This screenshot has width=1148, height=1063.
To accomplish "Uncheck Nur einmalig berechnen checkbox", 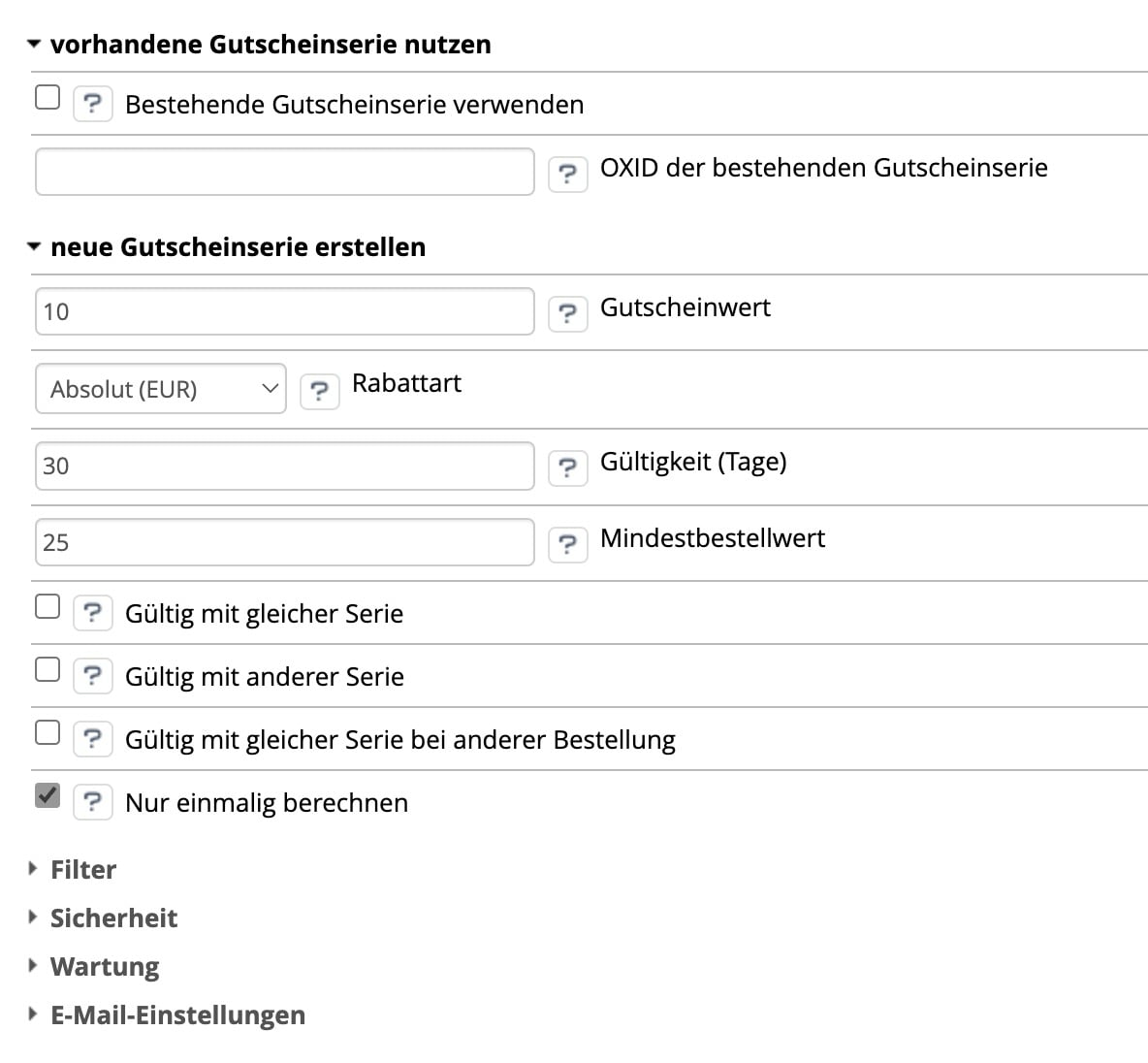I will click(x=48, y=795).
